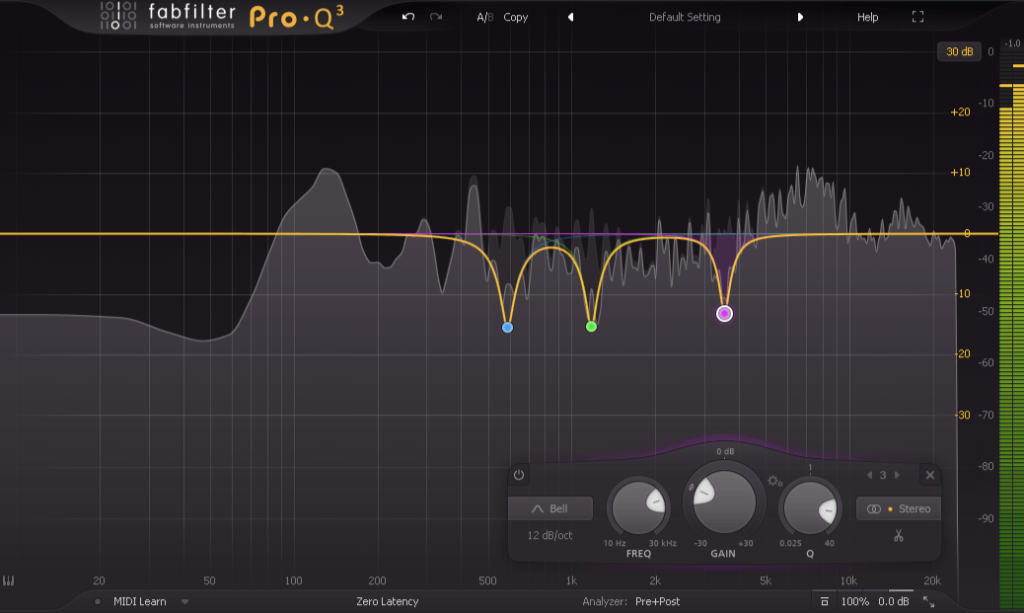Screen dimensions: 1024x613
Task: Click the GAIN knob
Action: 724,501
